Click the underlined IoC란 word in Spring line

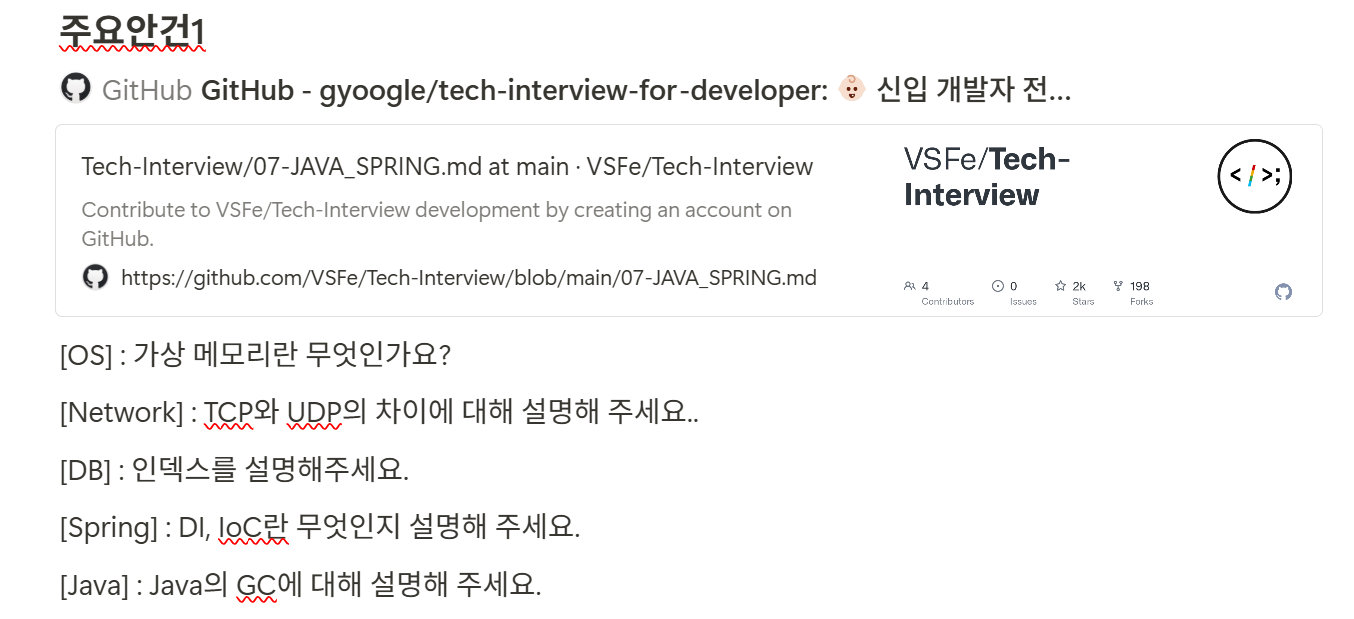click(253, 527)
